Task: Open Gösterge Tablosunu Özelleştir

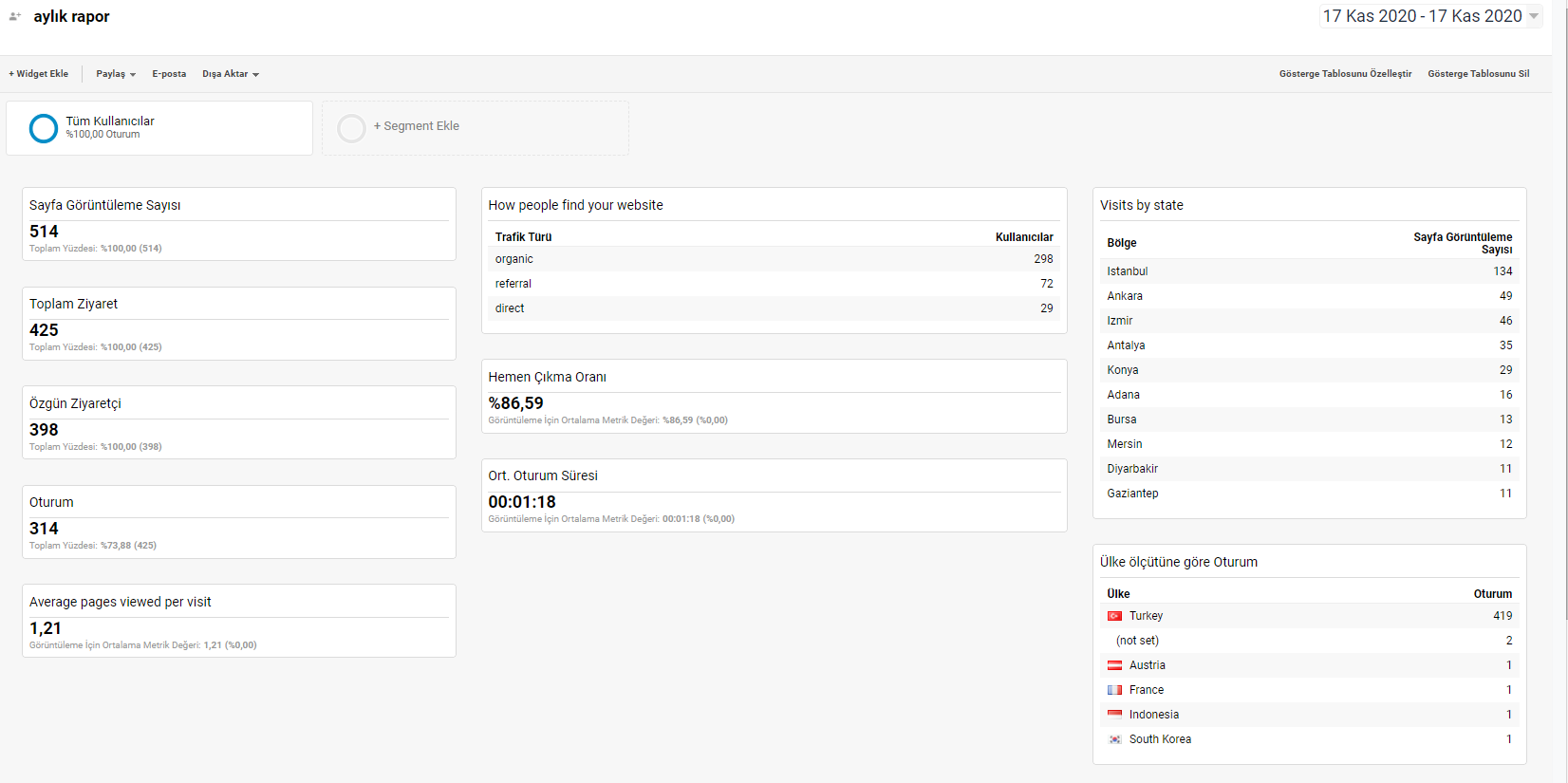Action: click(x=1345, y=74)
